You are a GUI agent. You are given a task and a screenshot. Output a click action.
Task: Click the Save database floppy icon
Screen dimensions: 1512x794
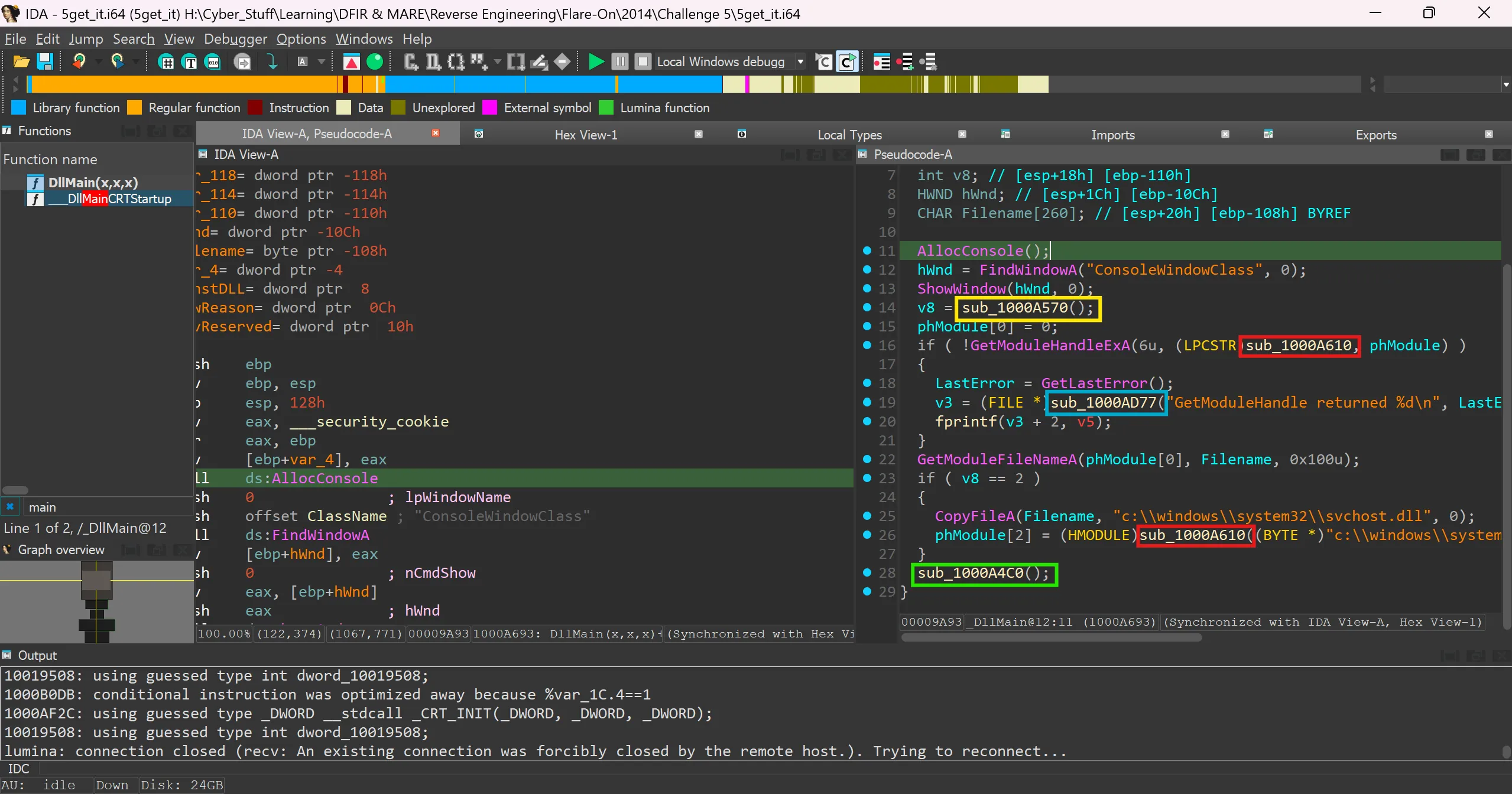(x=45, y=61)
